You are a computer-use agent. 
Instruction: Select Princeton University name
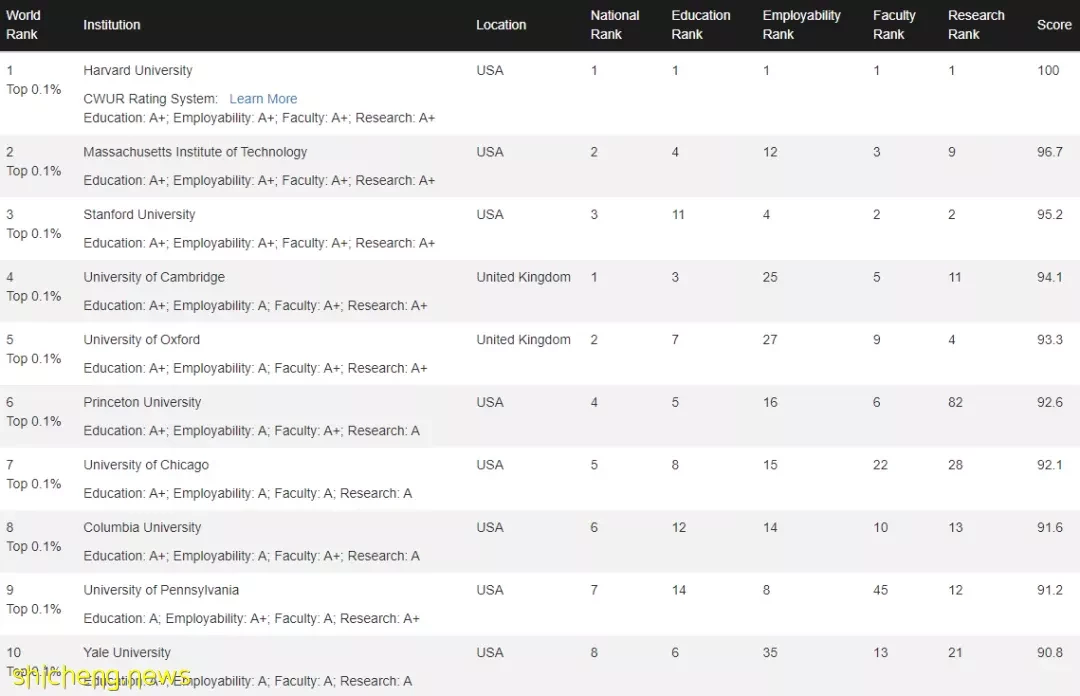click(x=142, y=402)
